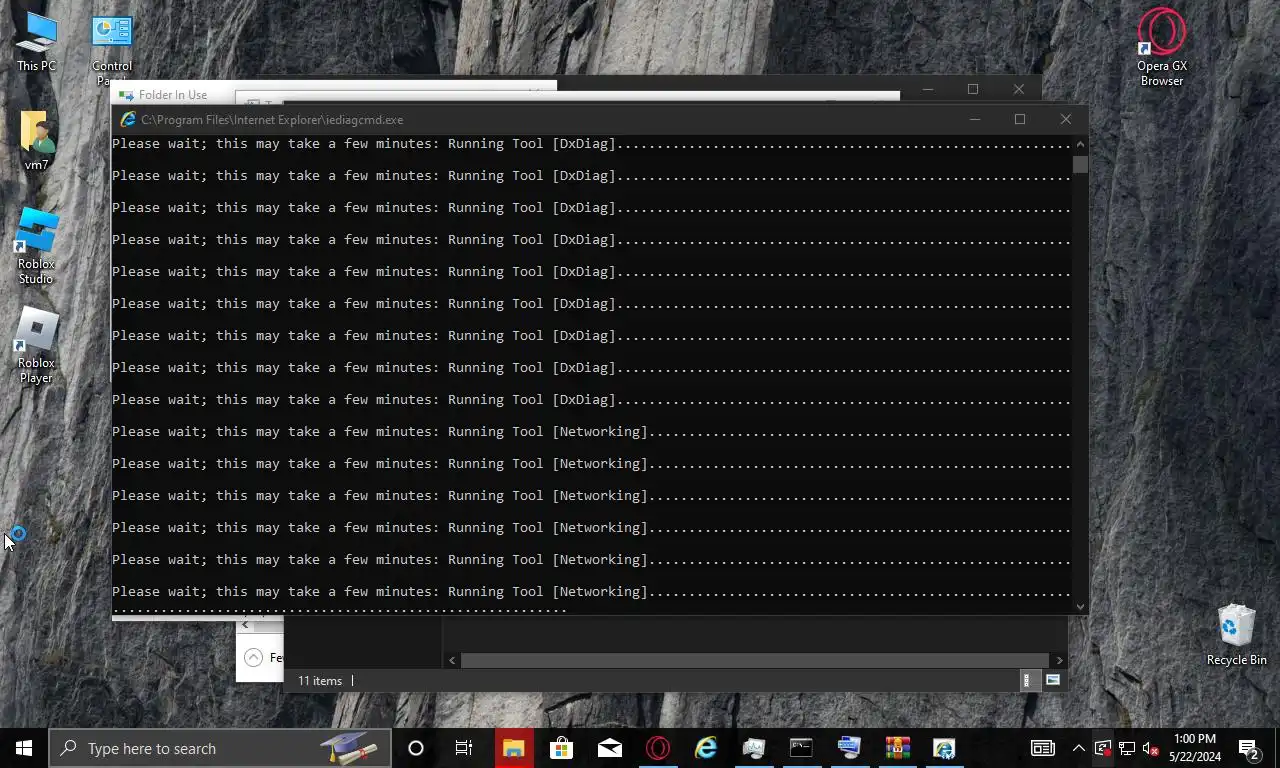Click the iediagcmd.exe title bar icon

[127, 119]
